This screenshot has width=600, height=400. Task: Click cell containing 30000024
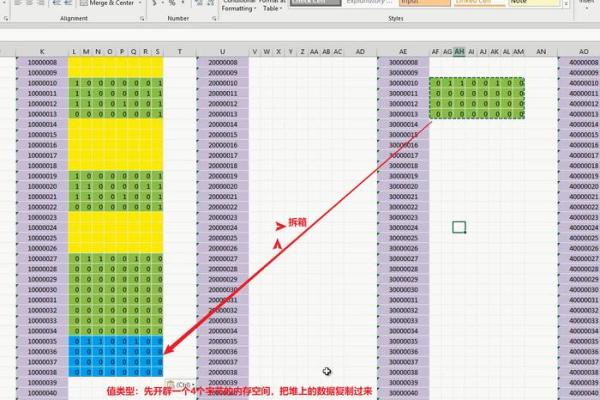(403, 228)
